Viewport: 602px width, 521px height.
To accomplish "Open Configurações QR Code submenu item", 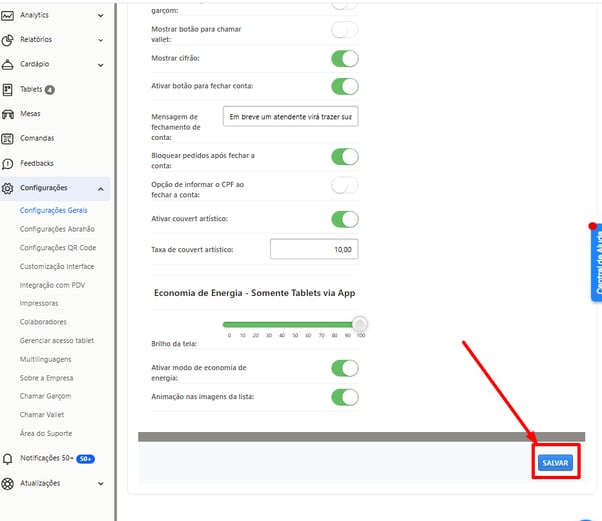I will [58, 247].
